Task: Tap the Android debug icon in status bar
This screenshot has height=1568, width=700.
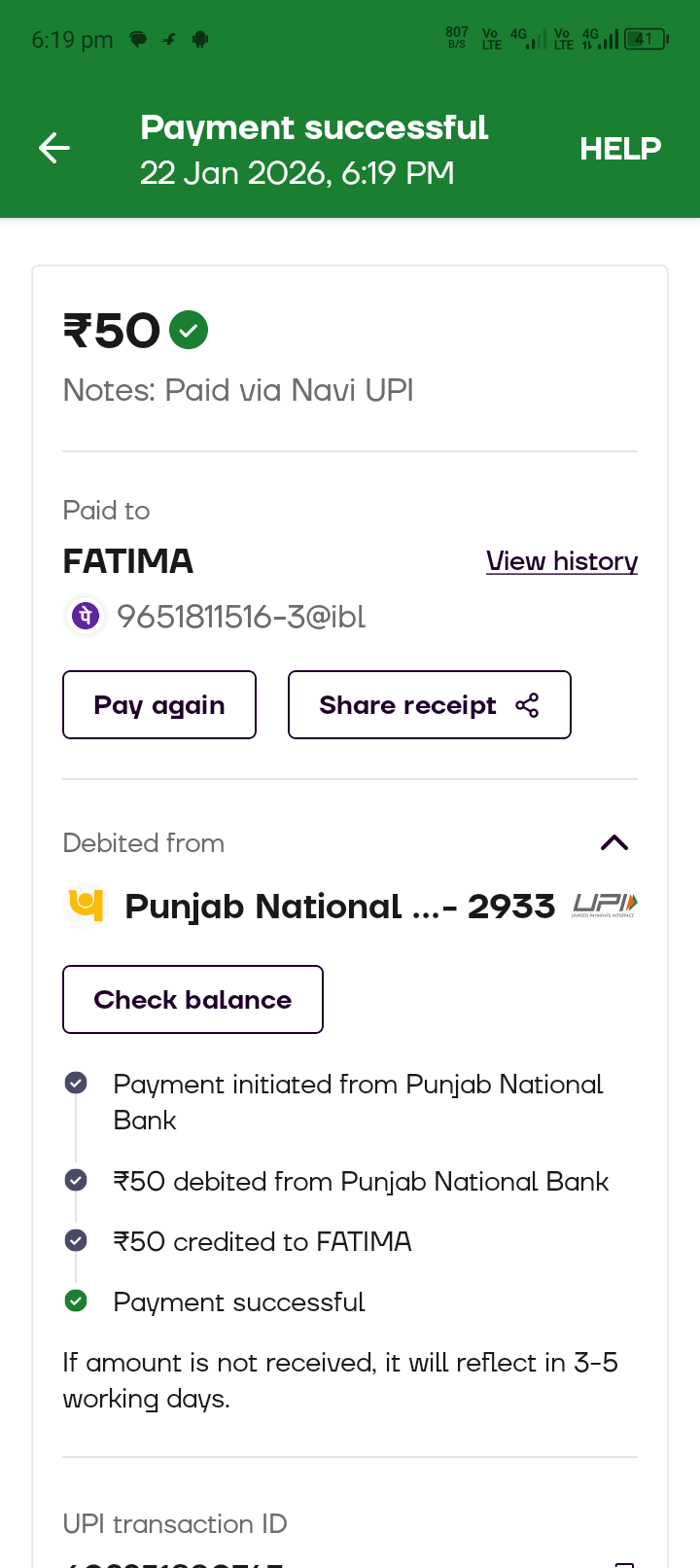Action: pyautogui.click(x=200, y=40)
